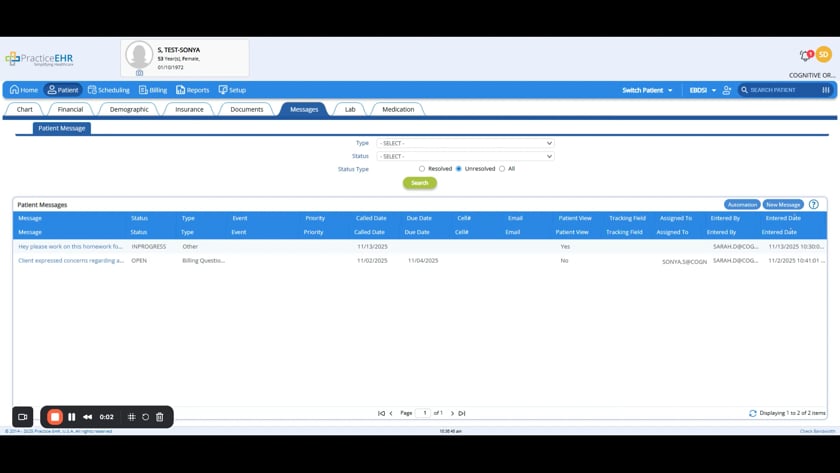Open the notifications bell icon
Viewport: 840px width, 473px height.
click(x=805, y=55)
